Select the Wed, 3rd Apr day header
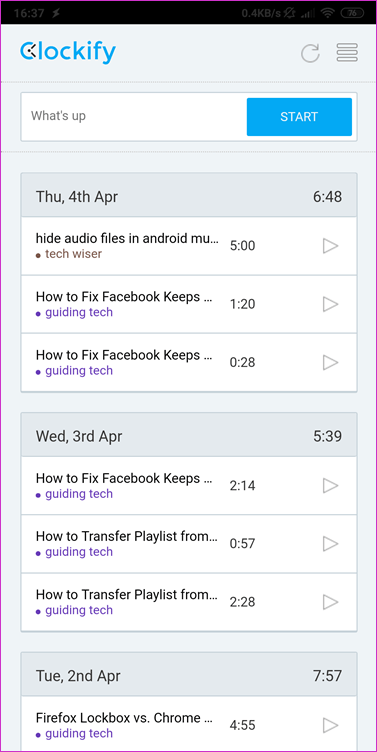 189,435
